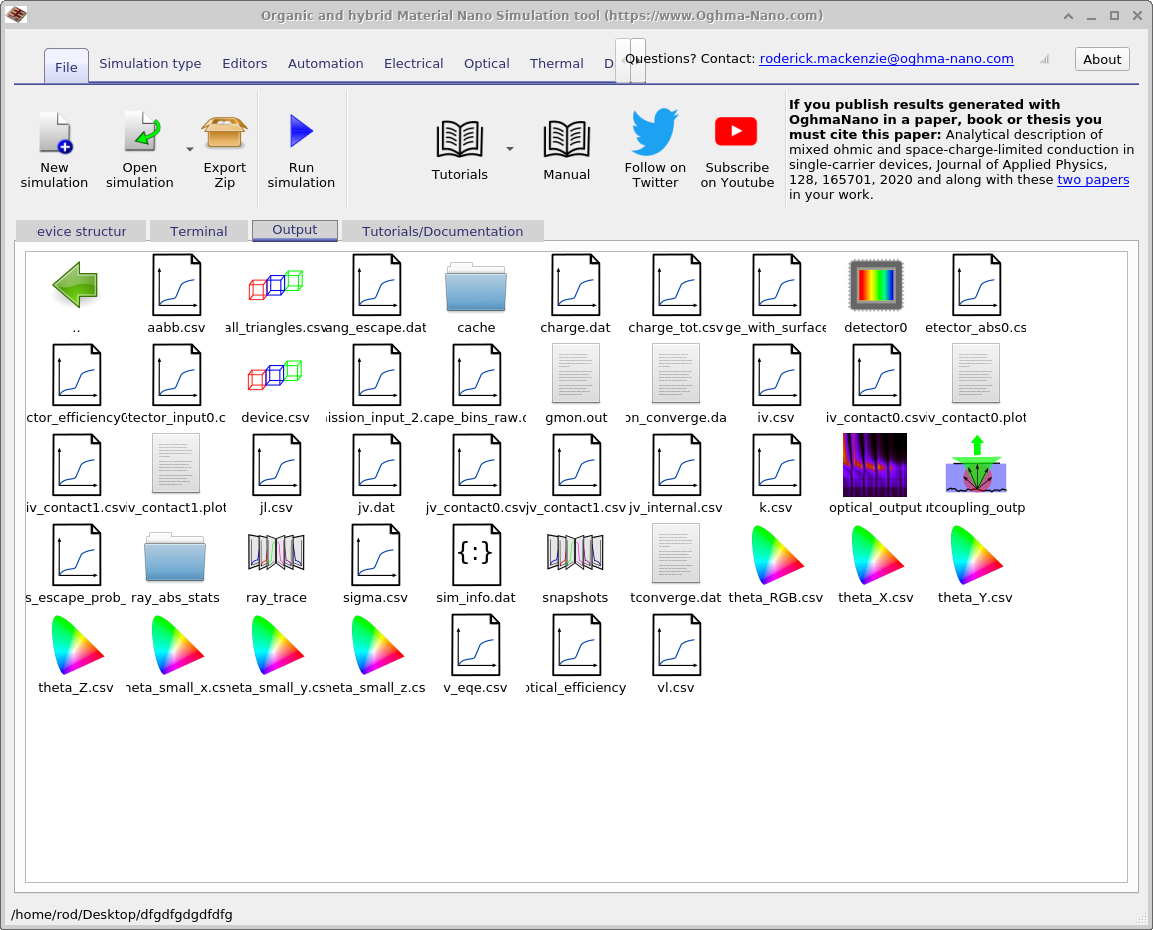Screen dimensions: 1153x930
Task: Open the dropdown next to Open simulation
Action: 189,148
